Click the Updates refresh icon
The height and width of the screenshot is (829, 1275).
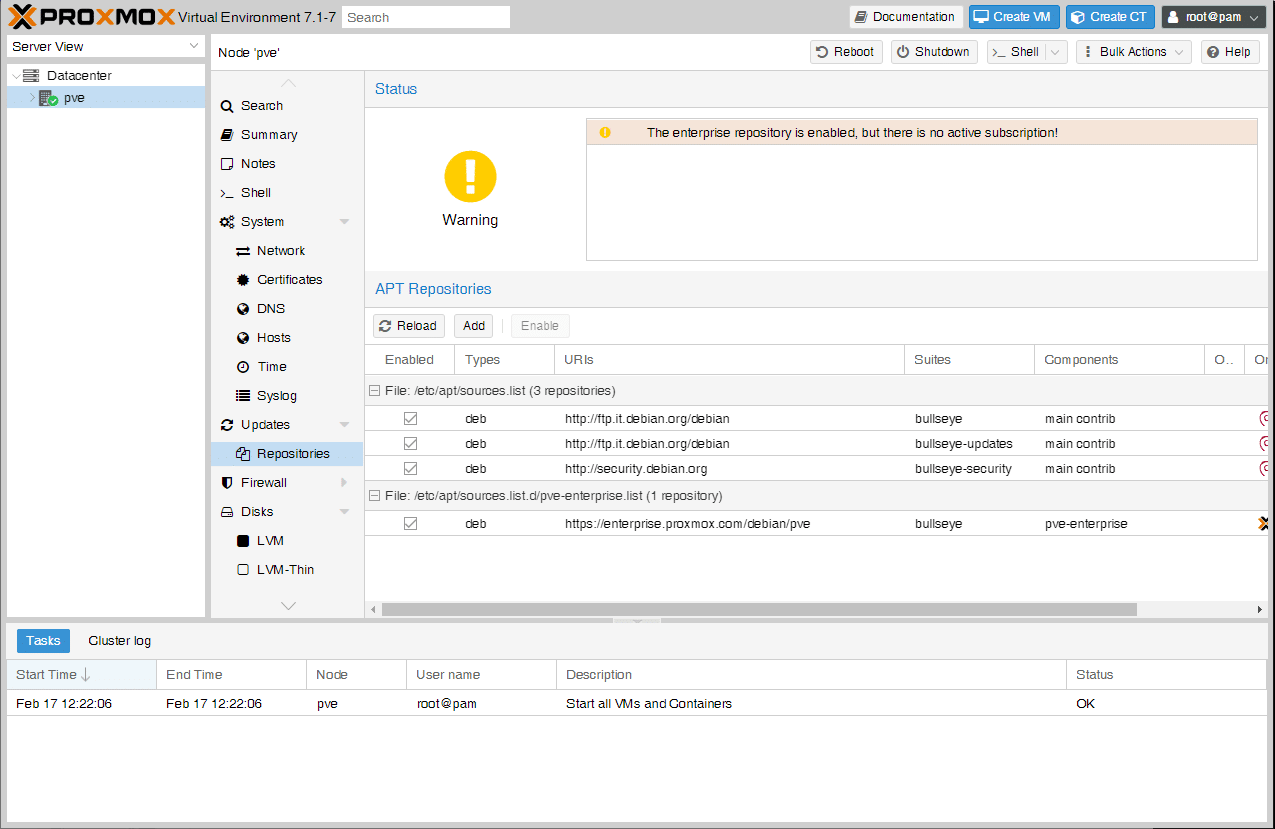click(x=227, y=425)
